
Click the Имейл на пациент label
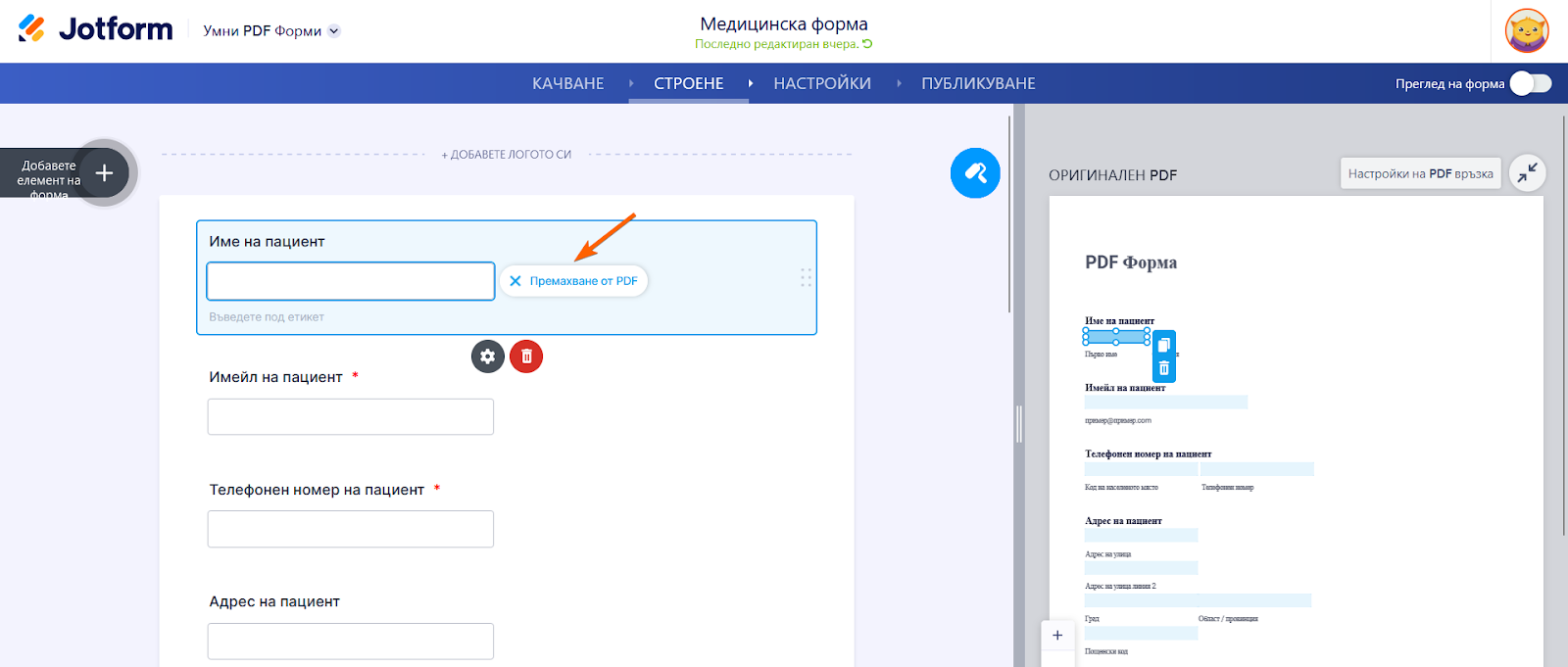[275, 377]
